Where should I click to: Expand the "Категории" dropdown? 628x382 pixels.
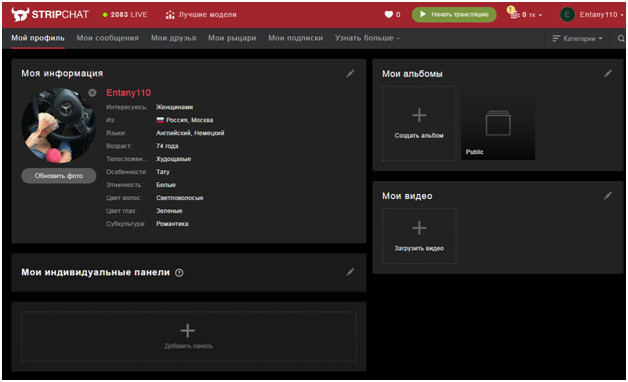(577, 38)
